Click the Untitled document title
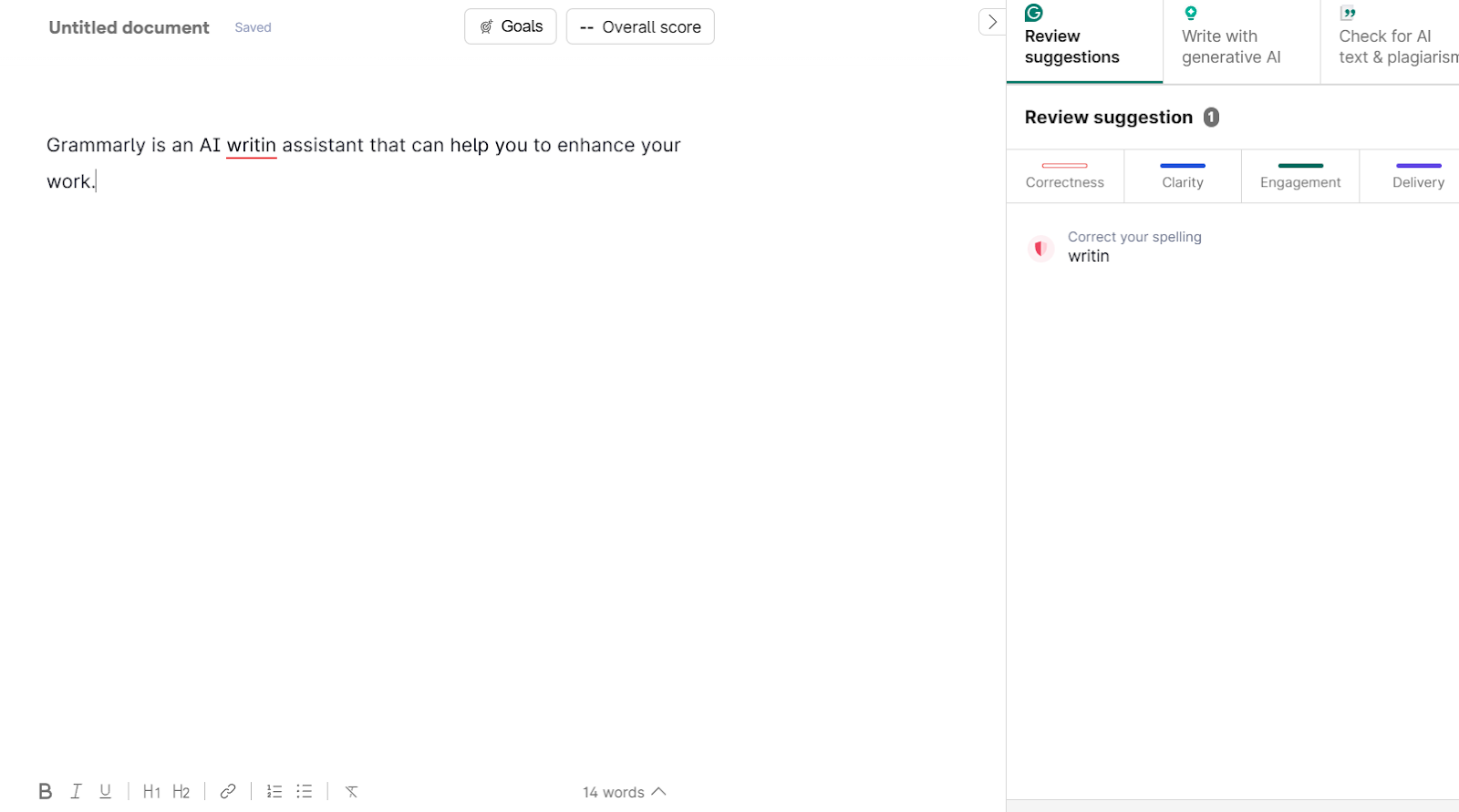This screenshot has width=1459, height=812. pyautogui.click(x=129, y=27)
